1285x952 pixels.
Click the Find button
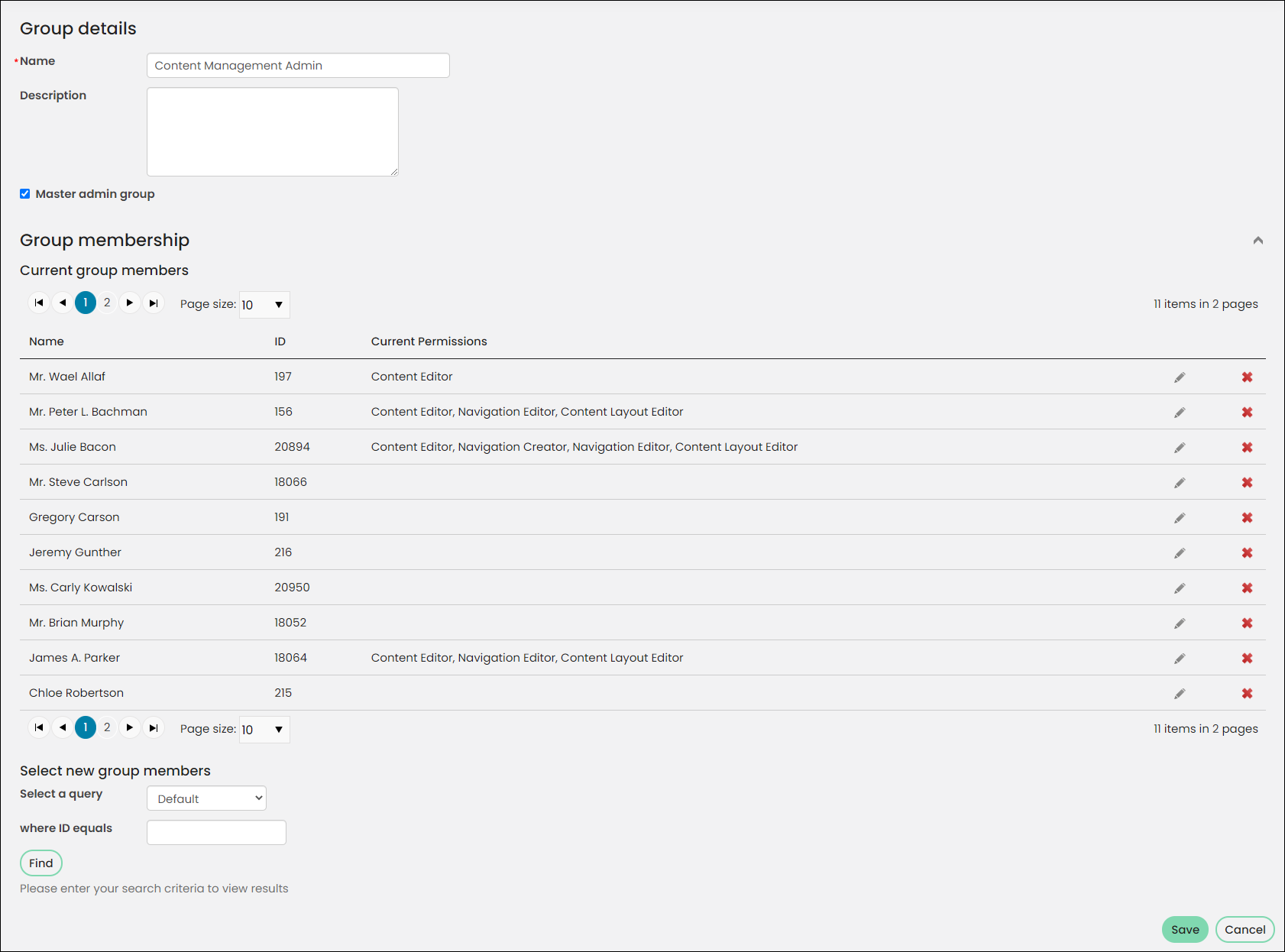tap(41, 863)
